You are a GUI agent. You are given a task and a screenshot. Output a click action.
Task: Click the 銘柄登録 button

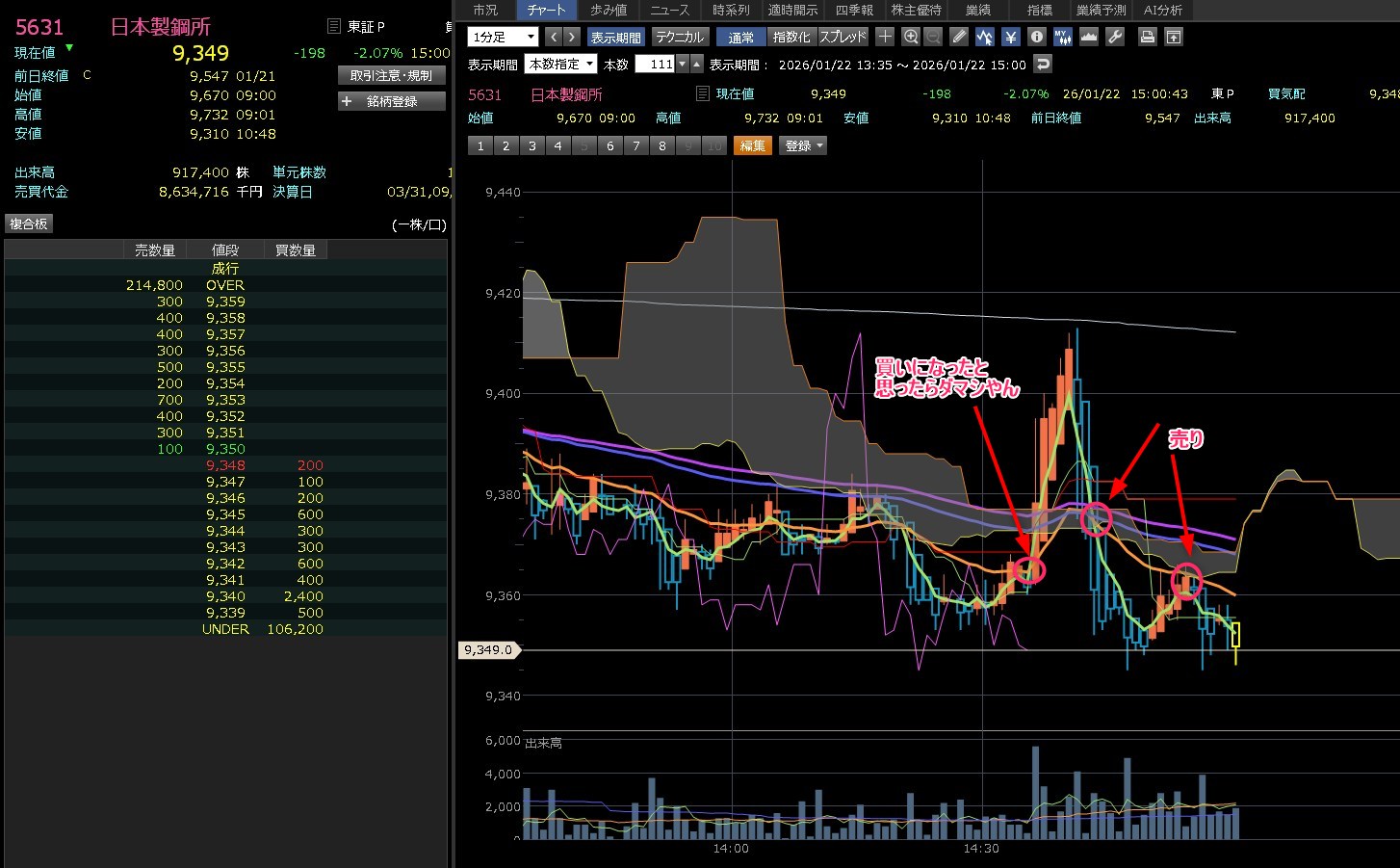[392, 101]
